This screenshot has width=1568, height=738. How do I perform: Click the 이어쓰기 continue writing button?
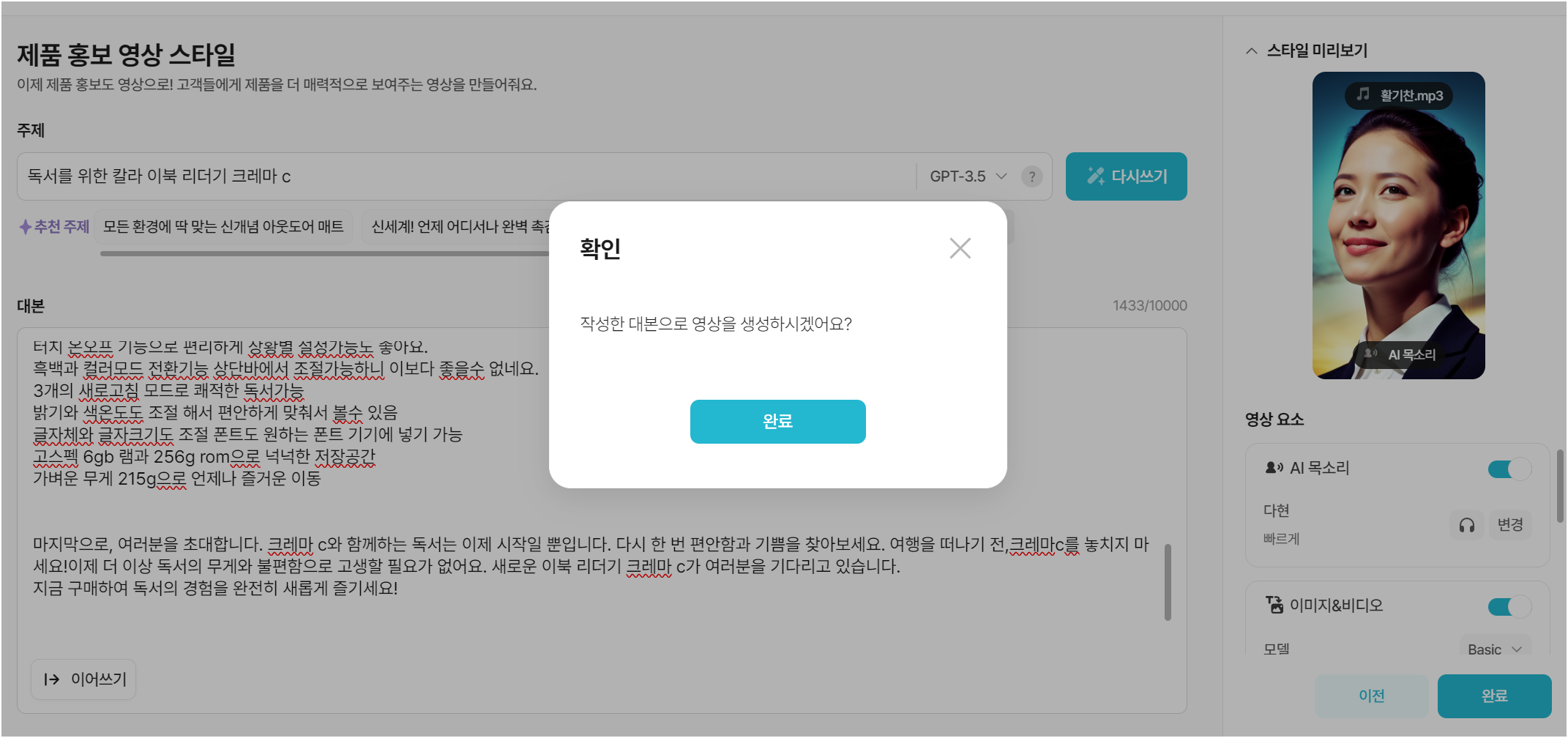point(83,679)
